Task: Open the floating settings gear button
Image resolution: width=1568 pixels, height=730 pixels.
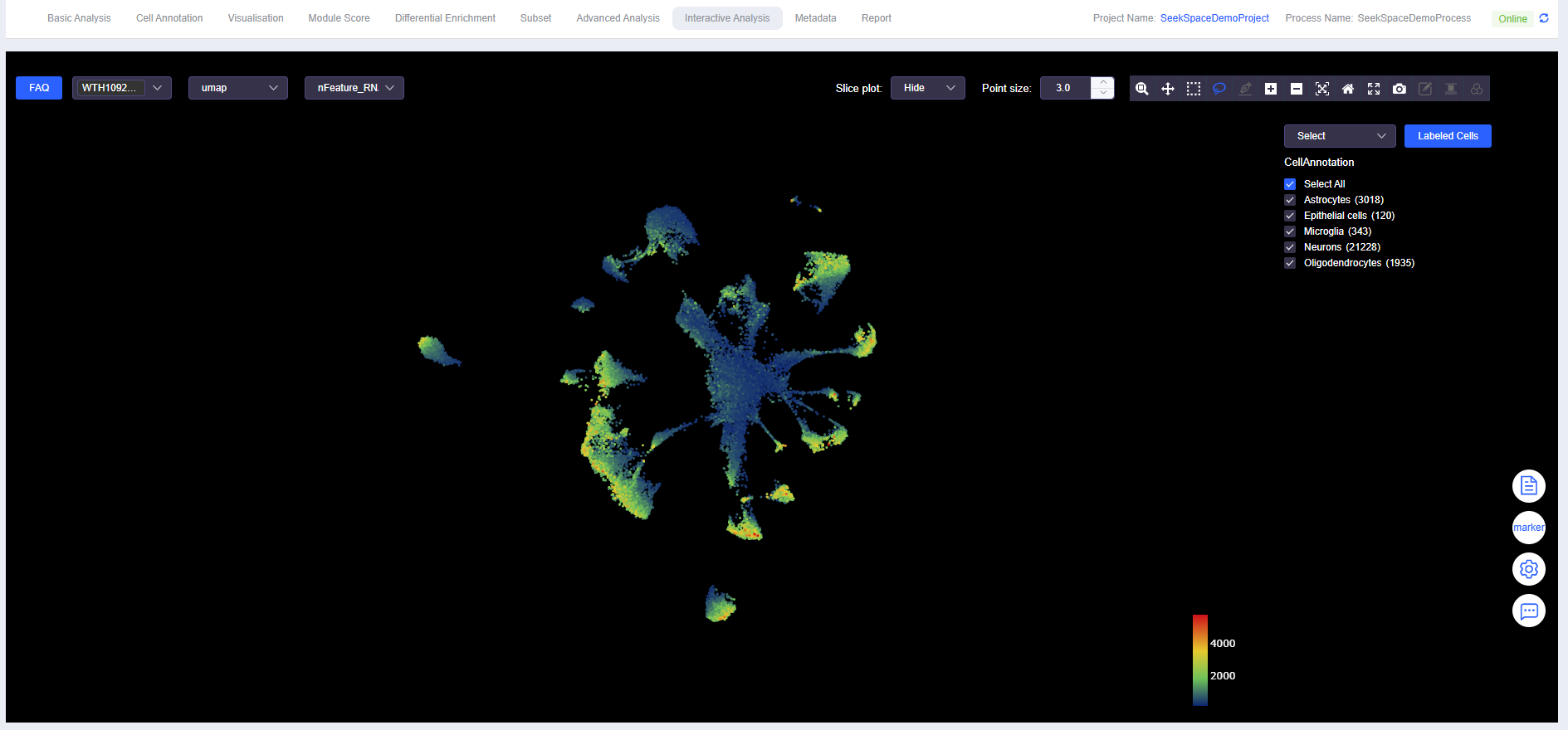Action: [1528, 569]
